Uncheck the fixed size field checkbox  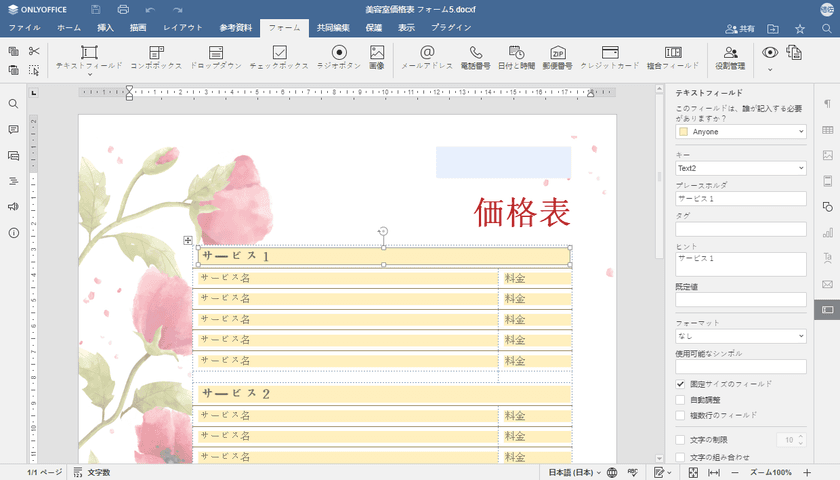click(681, 384)
